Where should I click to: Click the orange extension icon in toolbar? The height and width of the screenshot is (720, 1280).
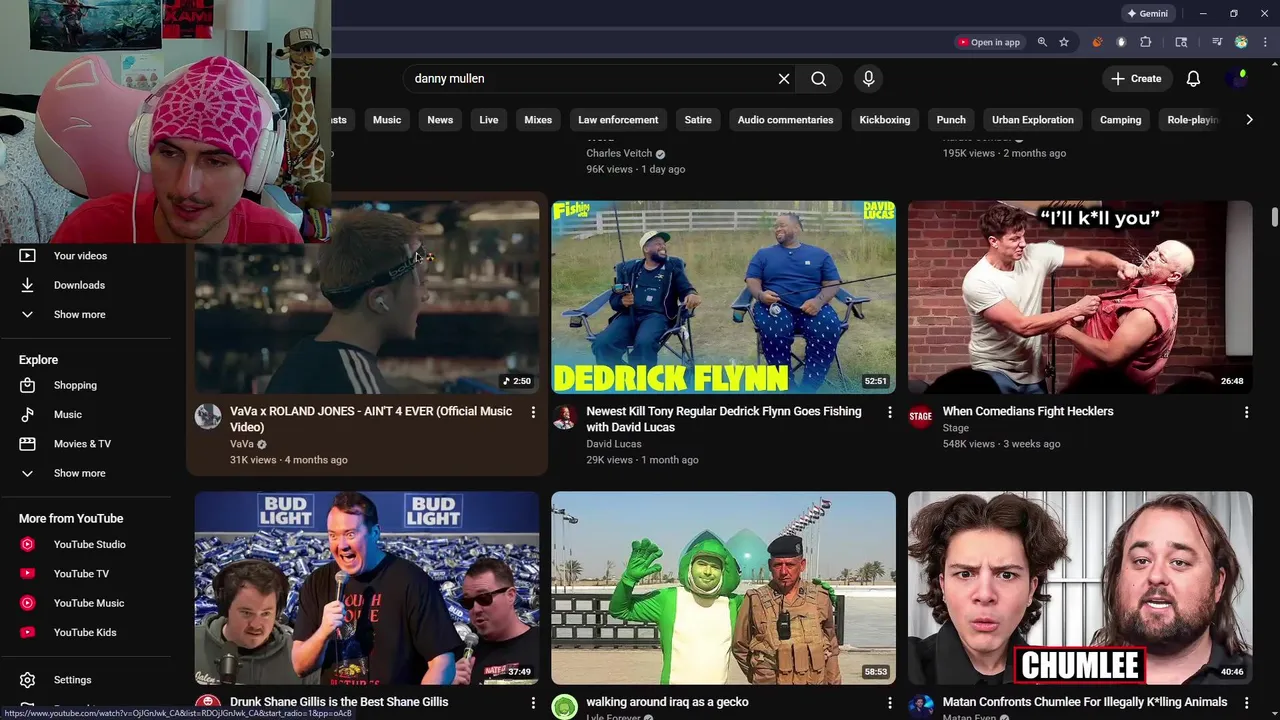pyautogui.click(x=1097, y=42)
